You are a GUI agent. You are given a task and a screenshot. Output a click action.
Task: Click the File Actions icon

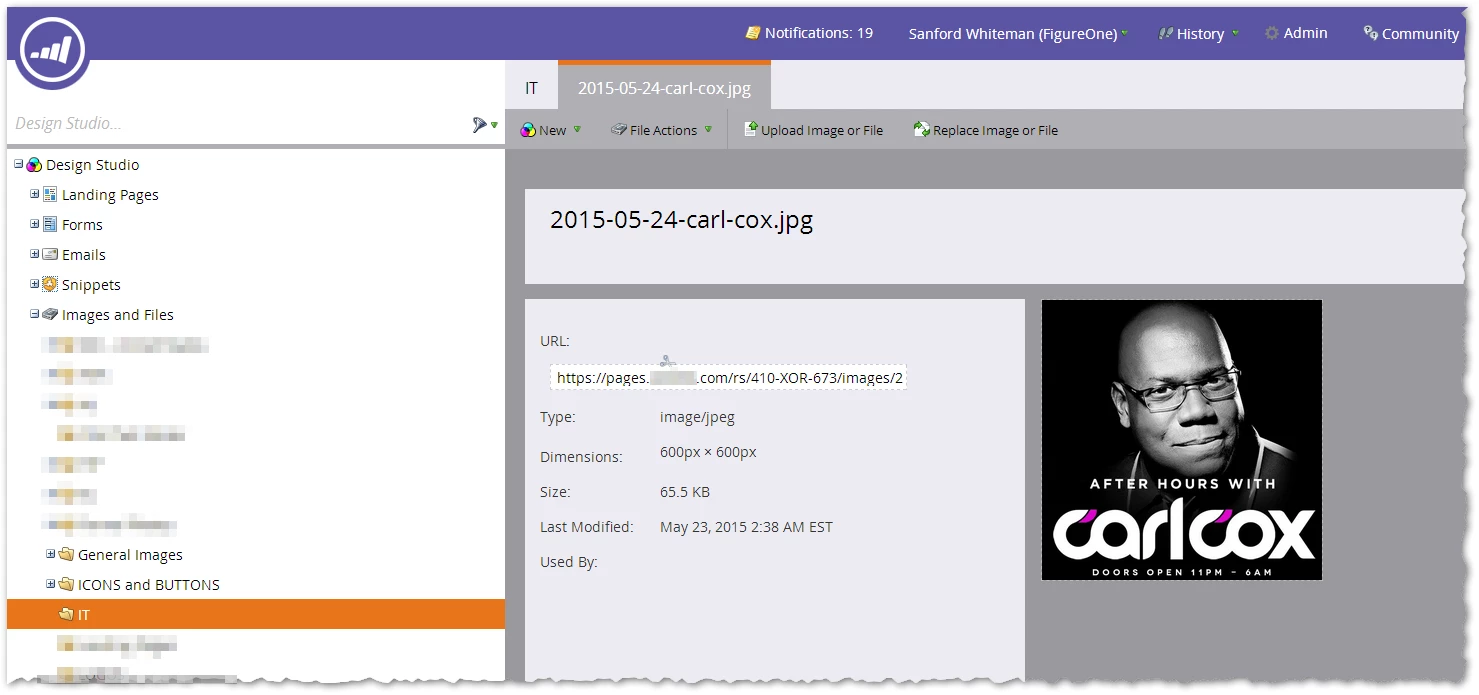pyautogui.click(x=618, y=130)
